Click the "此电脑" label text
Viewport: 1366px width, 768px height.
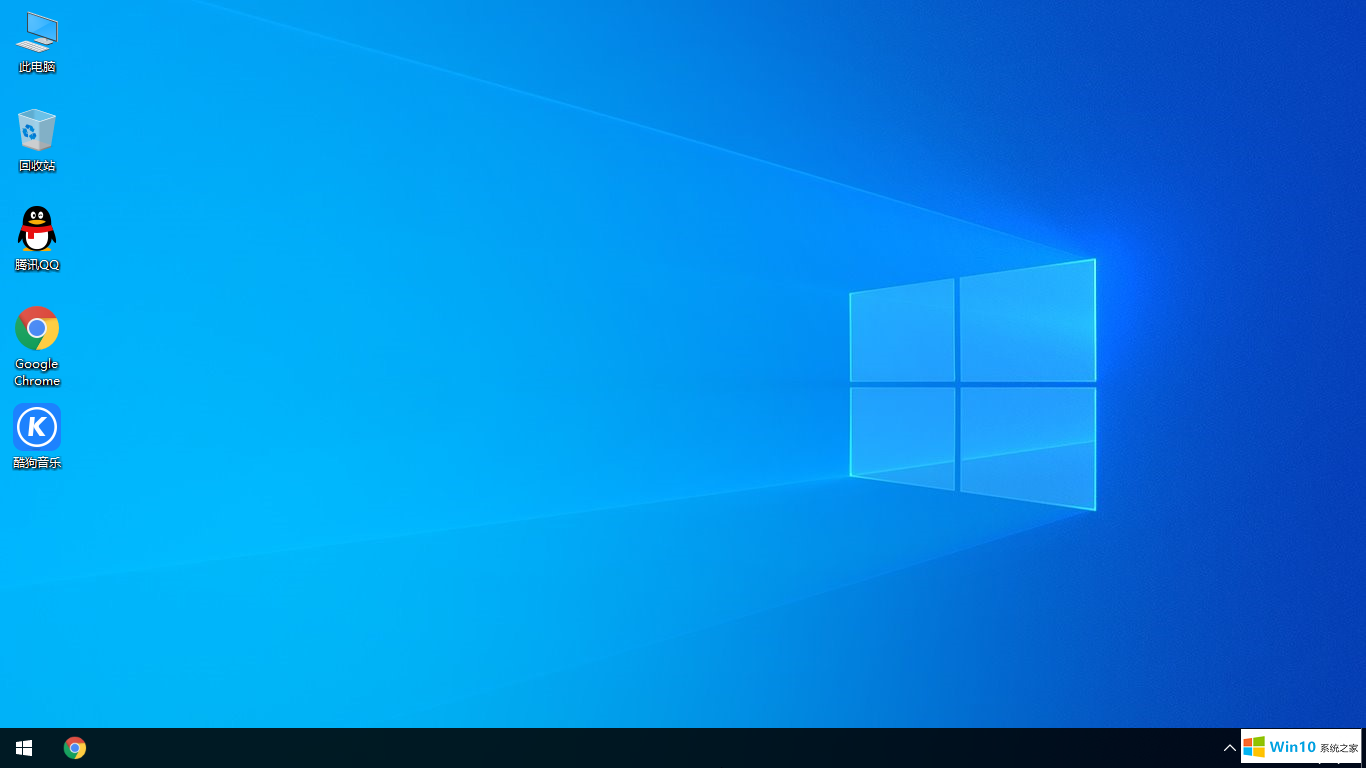pos(37,67)
